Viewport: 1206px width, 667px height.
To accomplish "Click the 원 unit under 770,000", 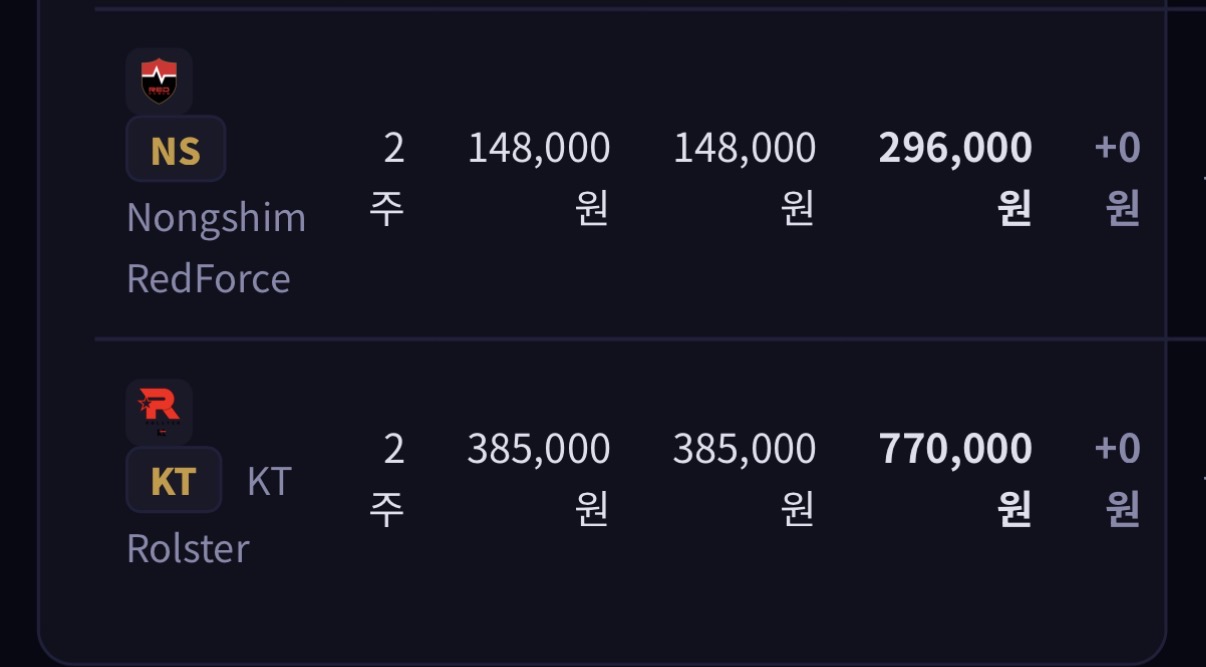I will pyautogui.click(x=1014, y=509).
